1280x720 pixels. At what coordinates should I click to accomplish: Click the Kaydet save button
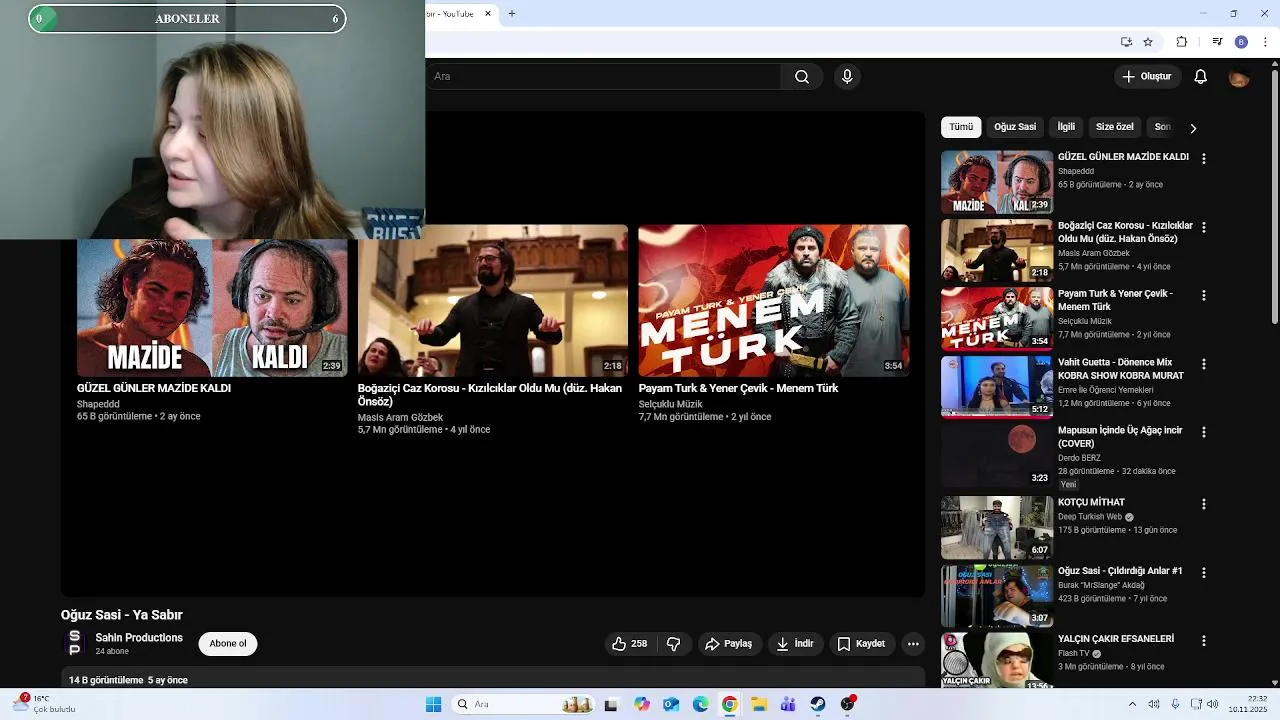click(x=861, y=644)
